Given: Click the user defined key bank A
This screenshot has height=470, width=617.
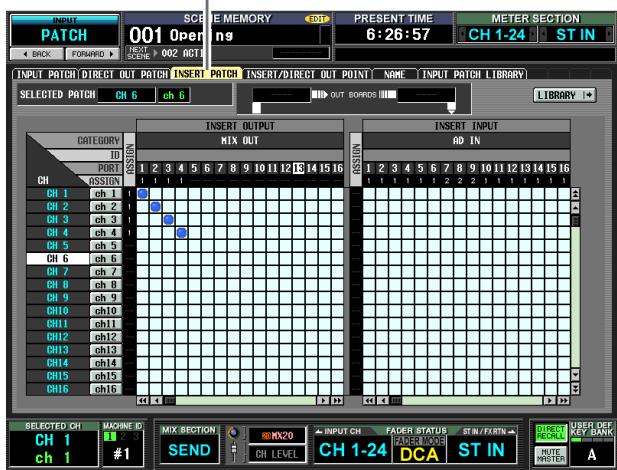Looking at the screenshot, I should point(592,455).
